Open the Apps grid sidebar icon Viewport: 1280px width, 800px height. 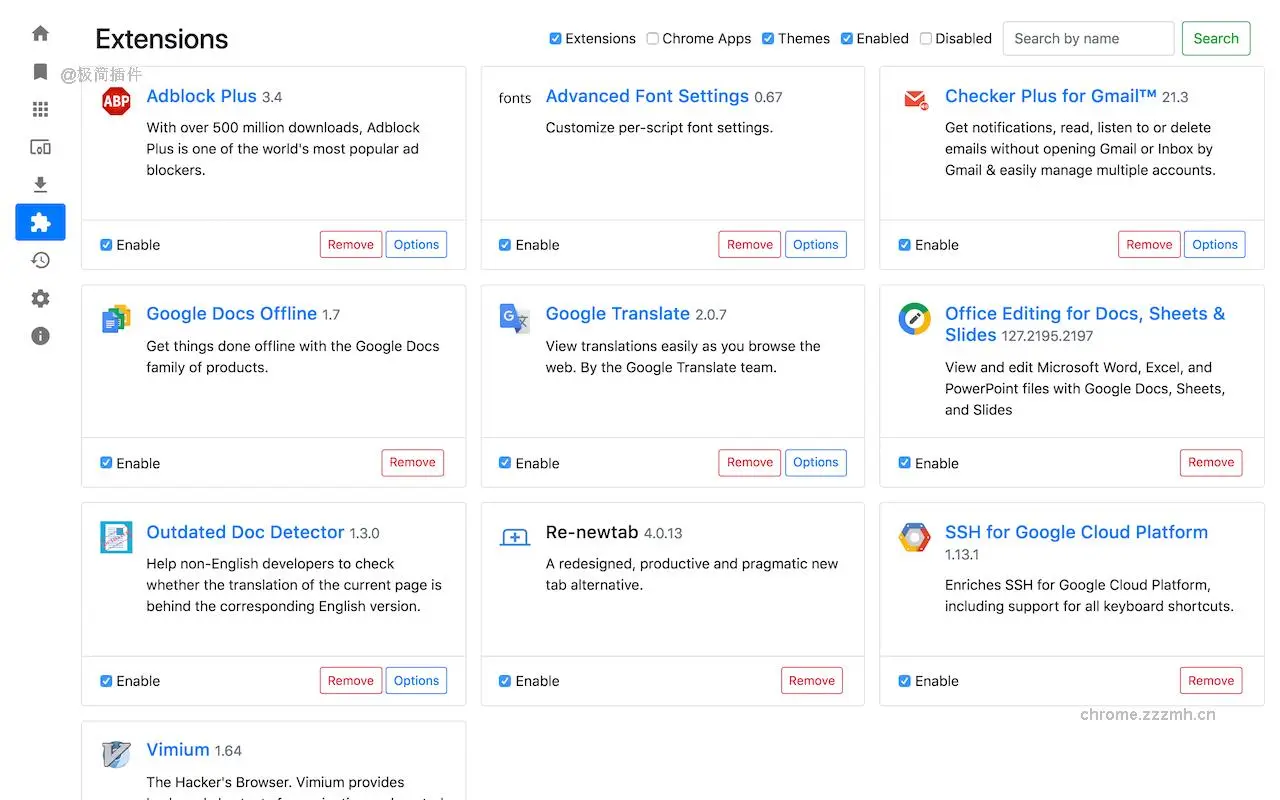pos(40,109)
